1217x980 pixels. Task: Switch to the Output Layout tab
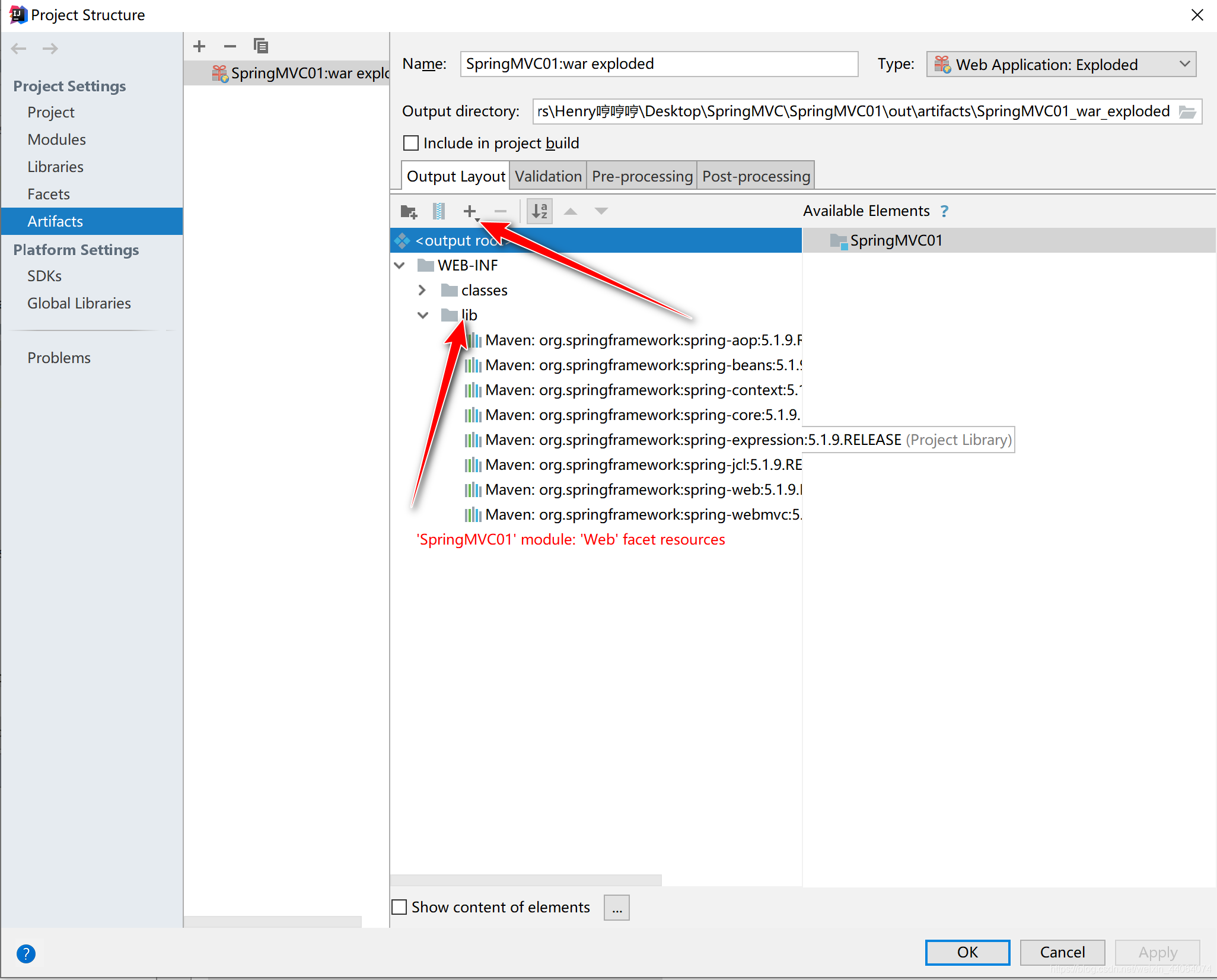pyautogui.click(x=455, y=176)
